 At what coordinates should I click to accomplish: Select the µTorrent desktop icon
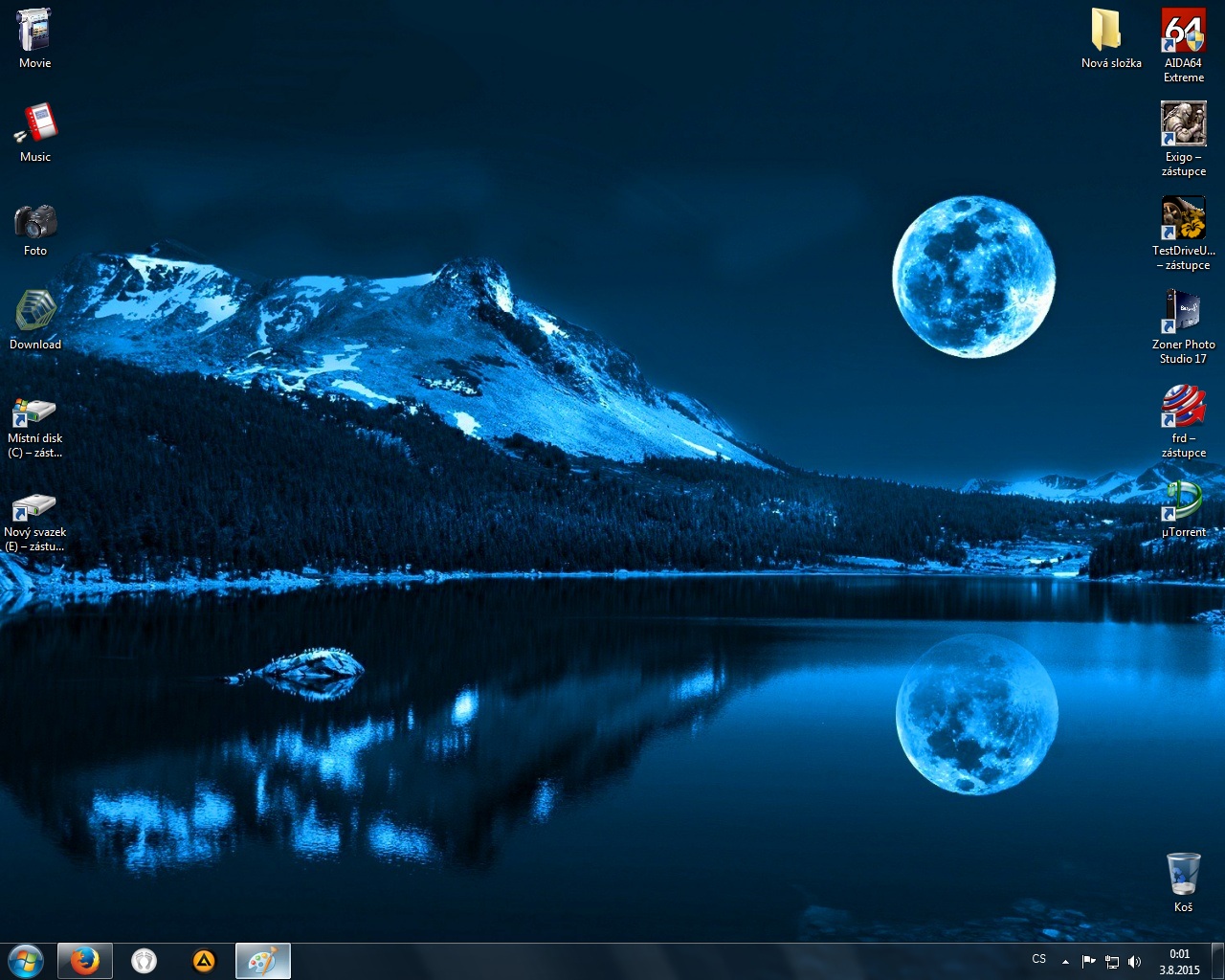[x=1184, y=508]
